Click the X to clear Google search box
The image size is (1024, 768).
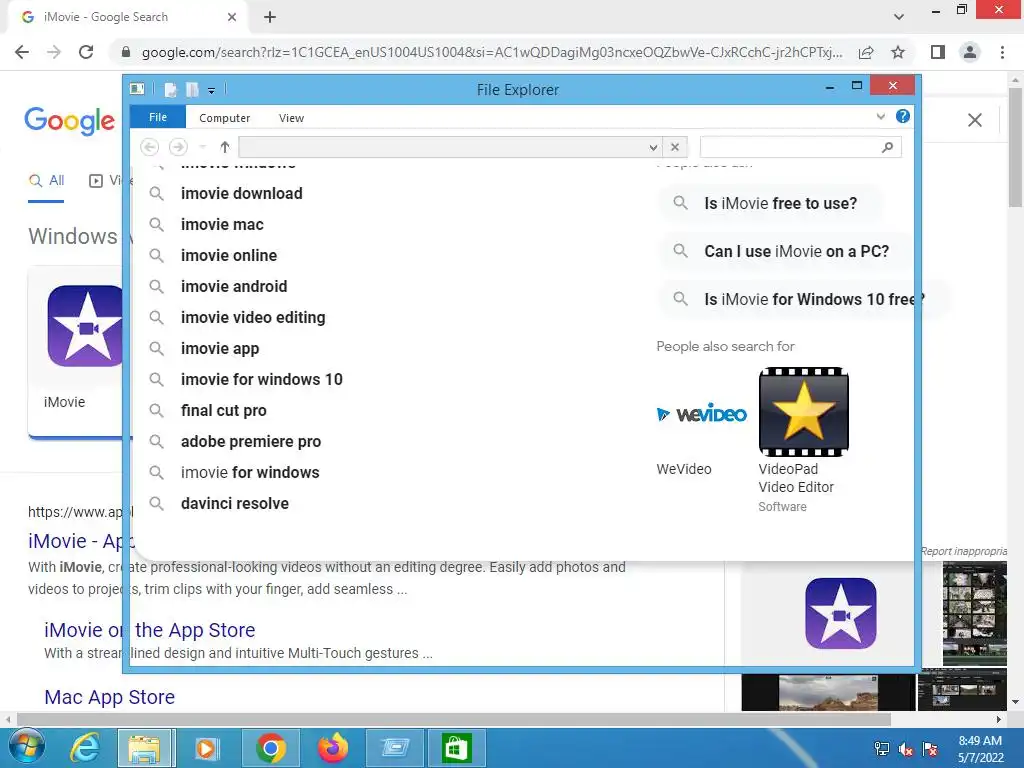974,120
